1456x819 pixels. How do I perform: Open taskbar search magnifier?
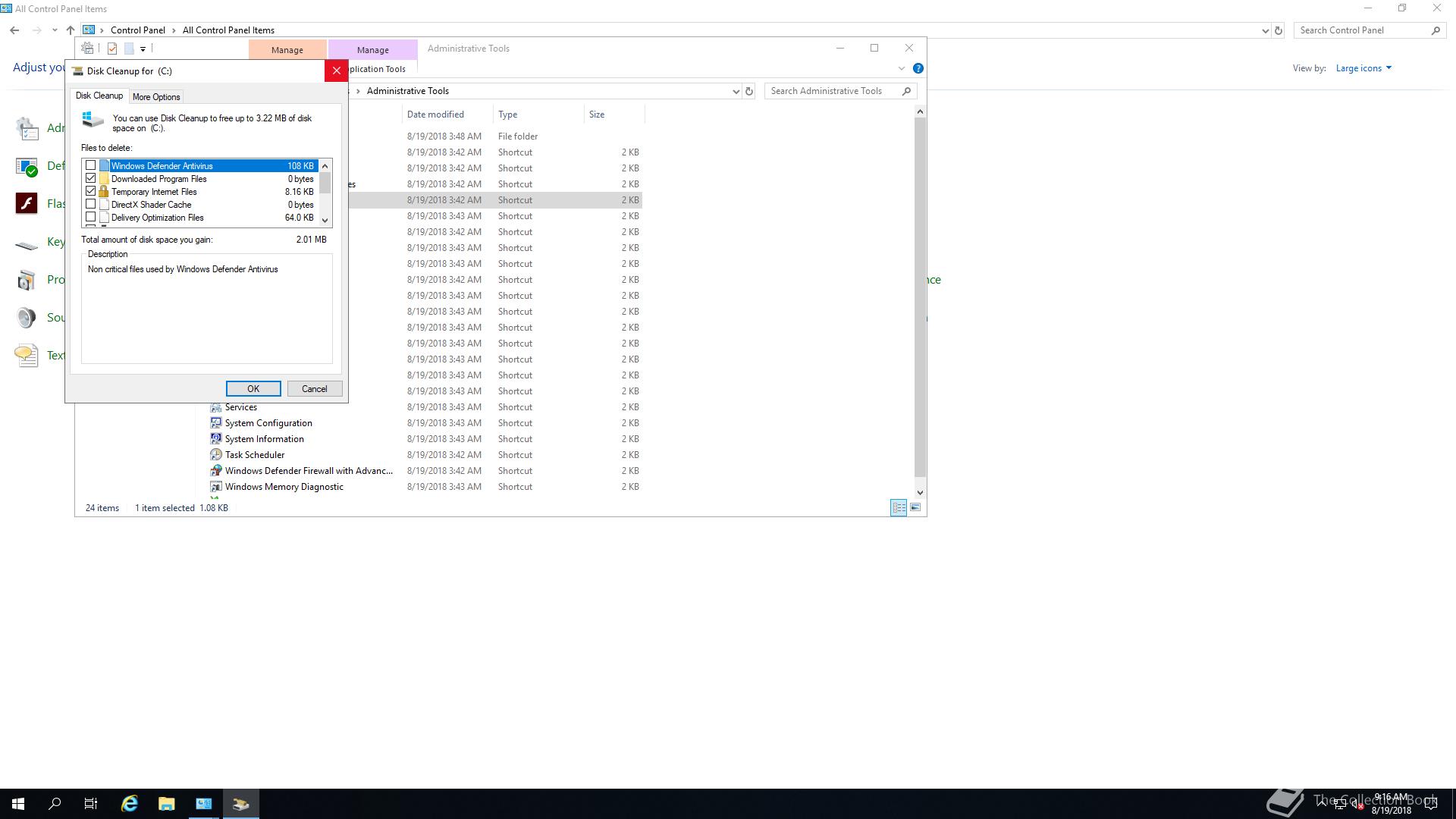tap(55, 804)
